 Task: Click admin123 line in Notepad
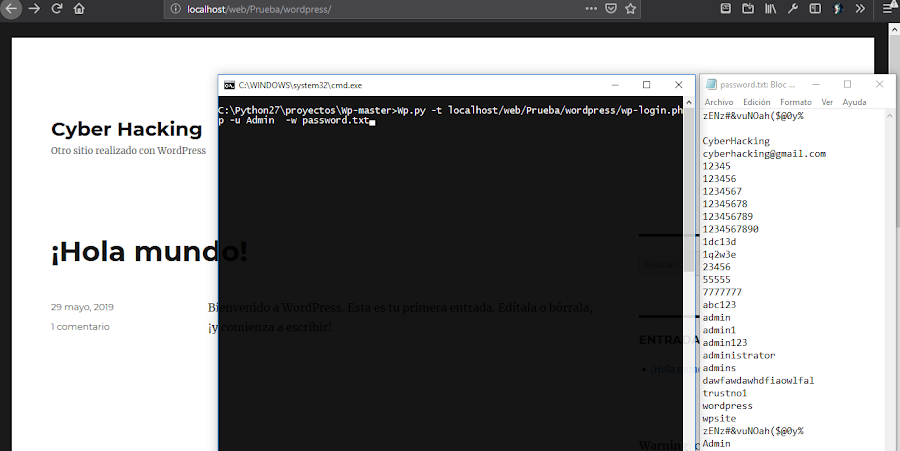(725, 343)
